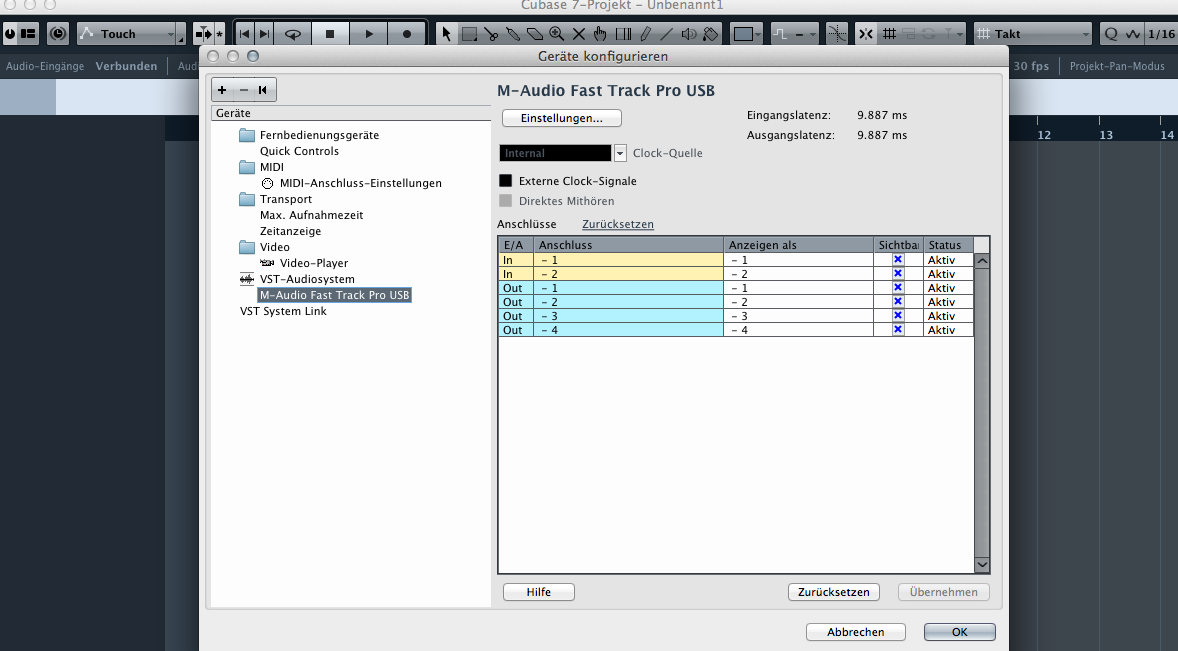Select the Split scissors tool
This screenshot has height=651, width=1178.
point(491,34)
